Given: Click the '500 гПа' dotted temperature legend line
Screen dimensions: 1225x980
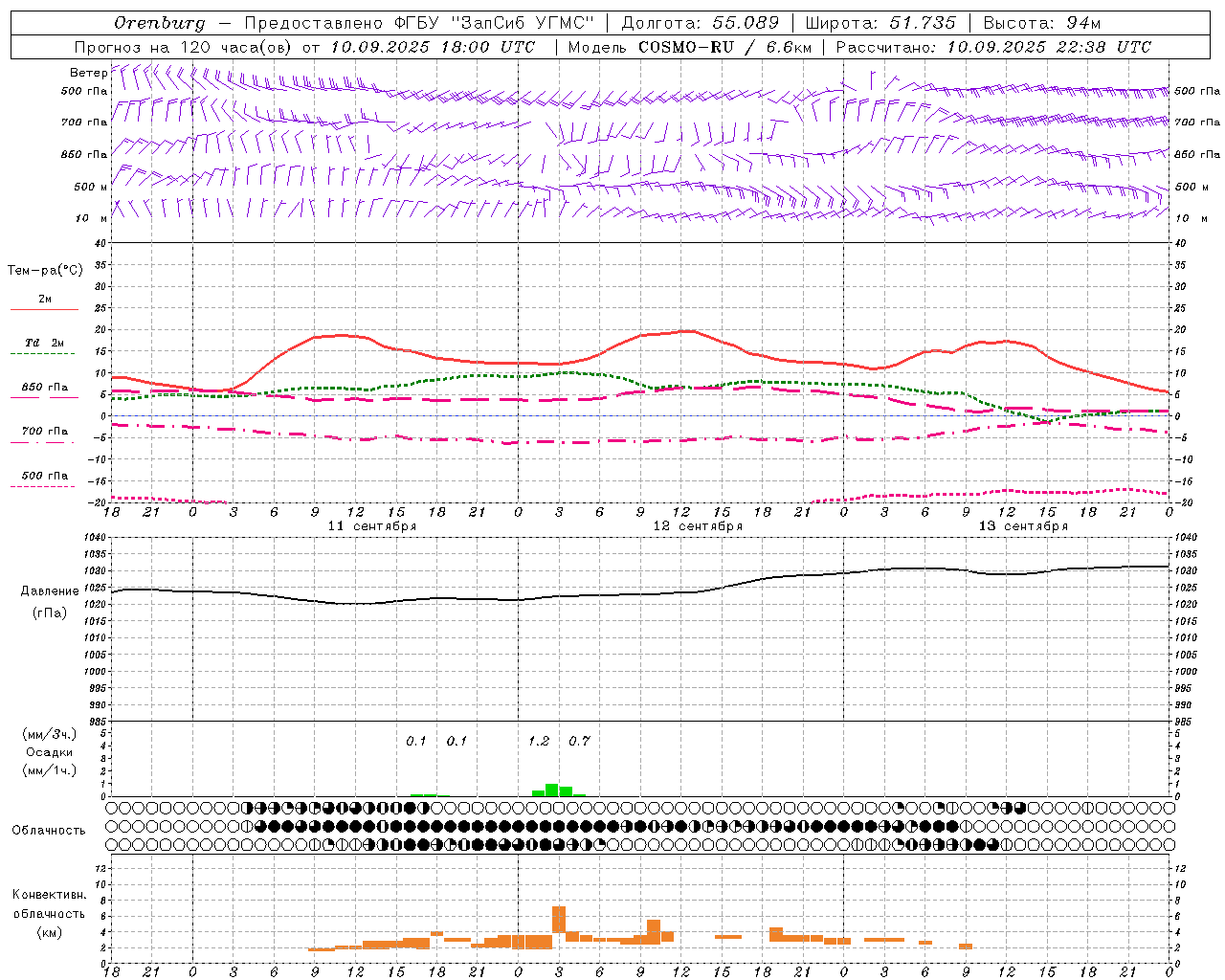Looking at the screenshot, I should (44, 486).
